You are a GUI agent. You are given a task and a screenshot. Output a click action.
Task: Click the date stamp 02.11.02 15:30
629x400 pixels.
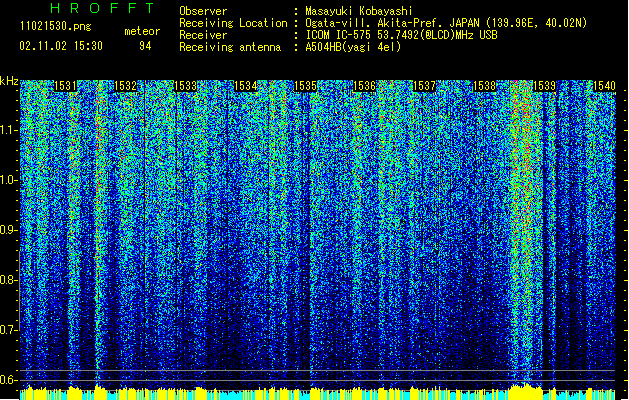click(x=61, y=46)
